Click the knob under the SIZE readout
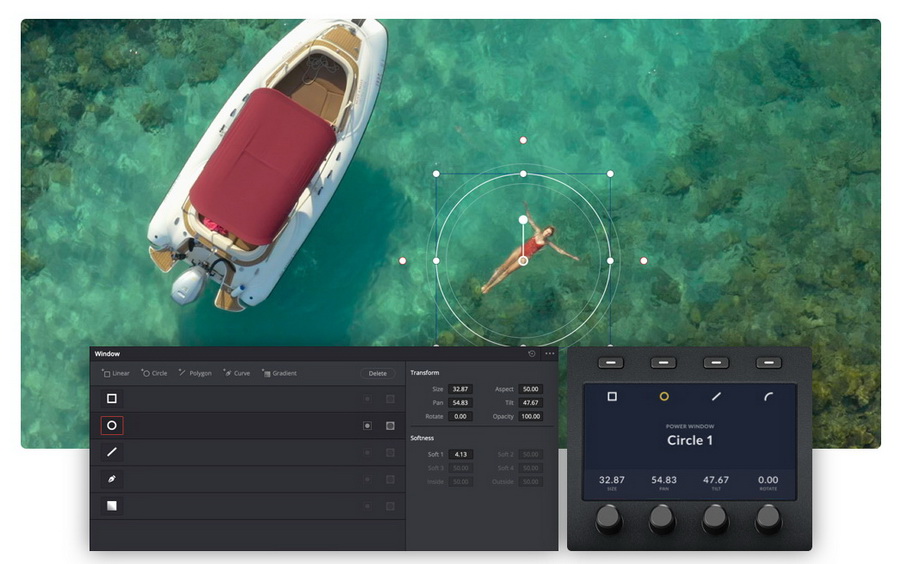The height and width of the screenshot is (564, 900). (x=608, y=518)
